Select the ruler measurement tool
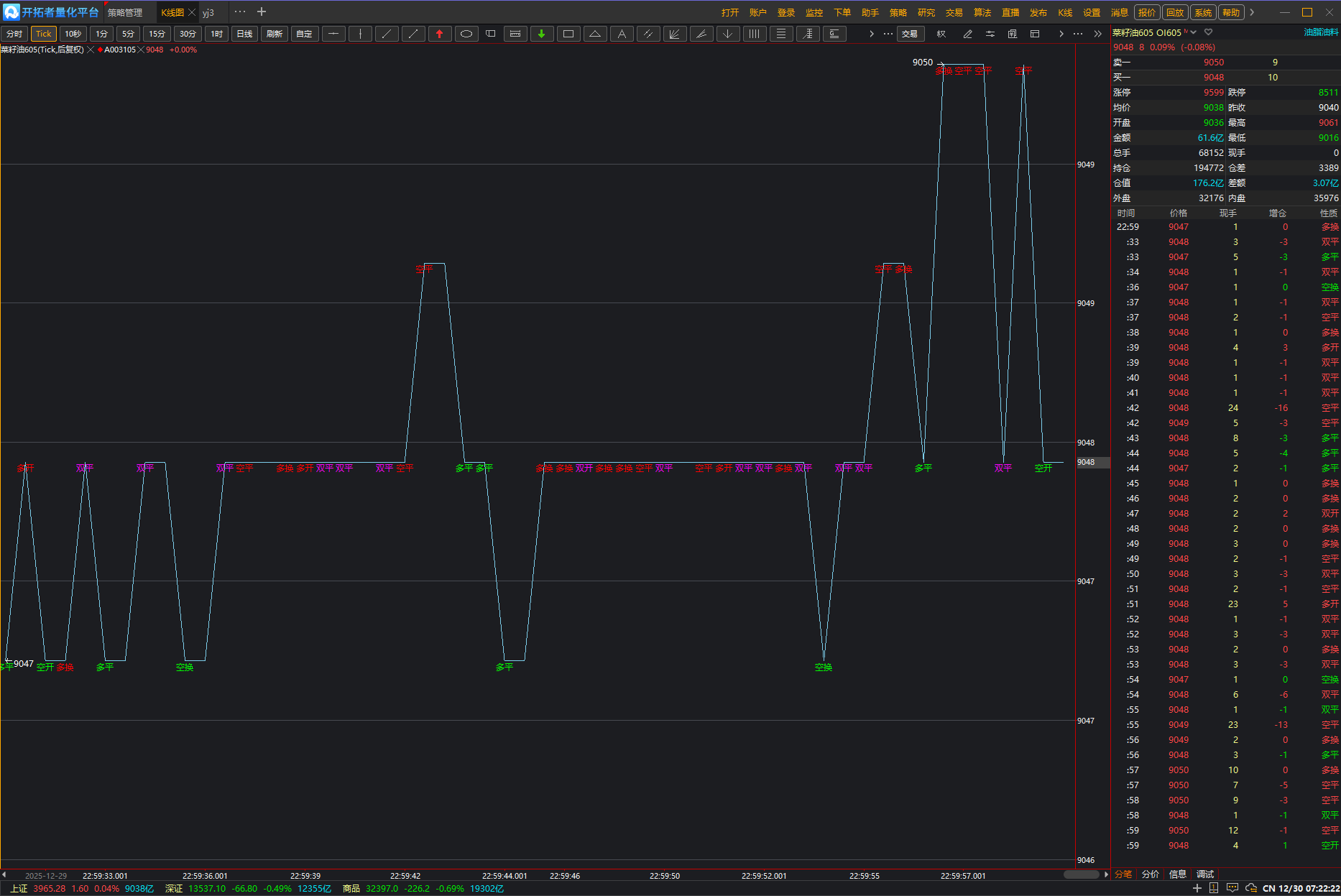1341x896 pixels. tap(515, 34)
